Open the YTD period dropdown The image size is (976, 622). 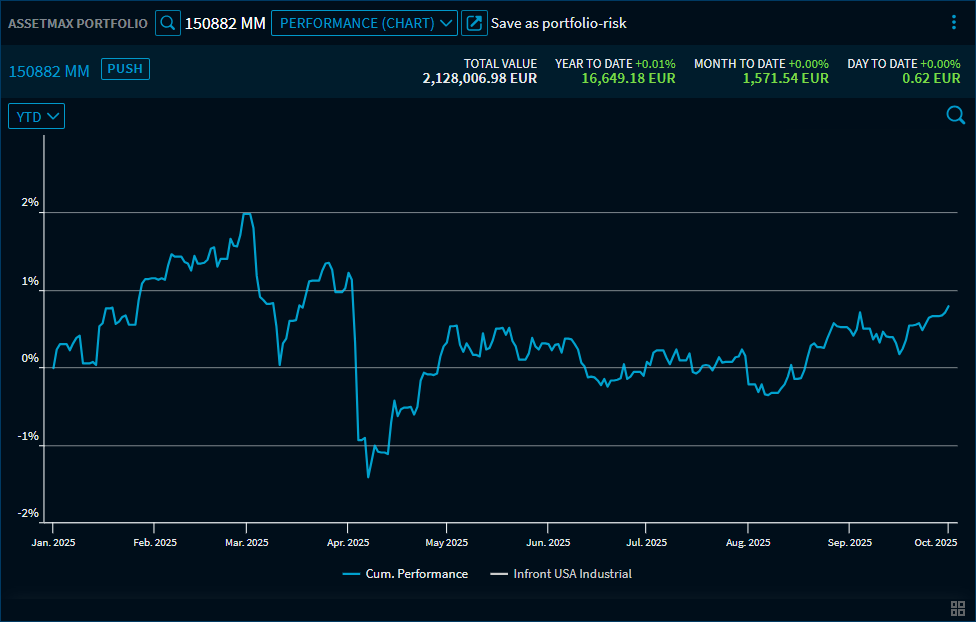click(36, 116)
